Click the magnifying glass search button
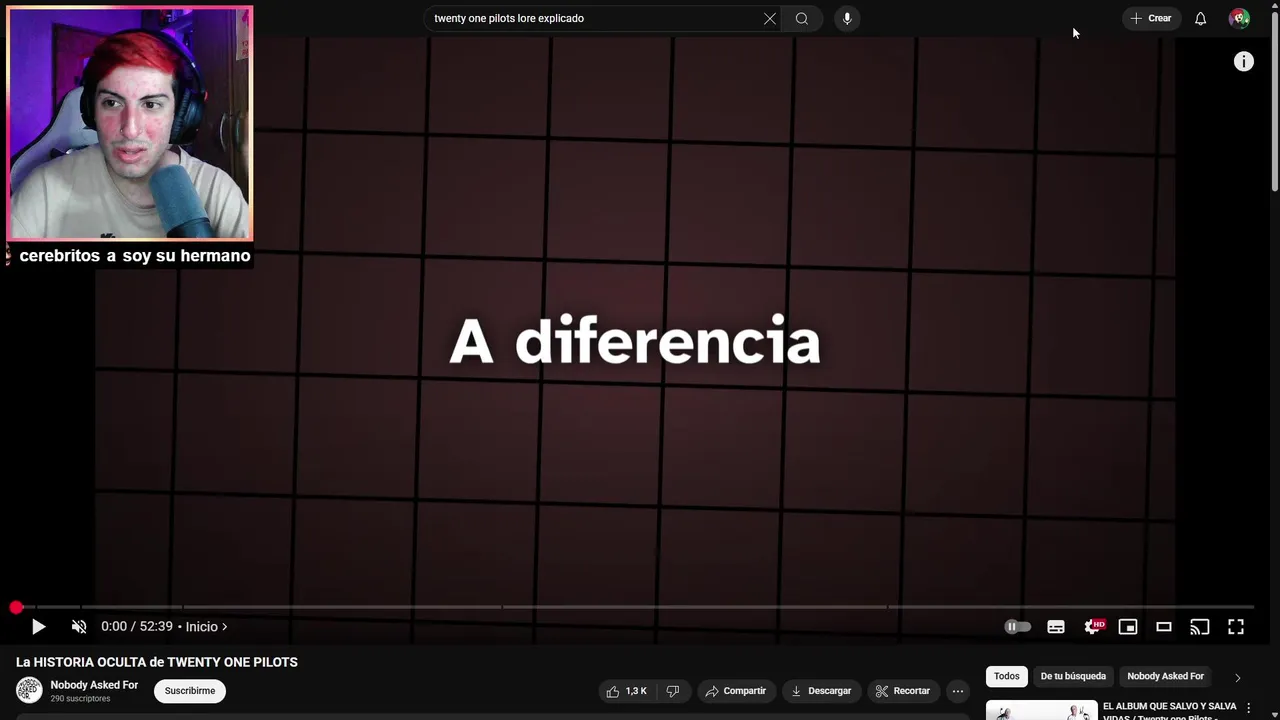 (x=802, y=18)
